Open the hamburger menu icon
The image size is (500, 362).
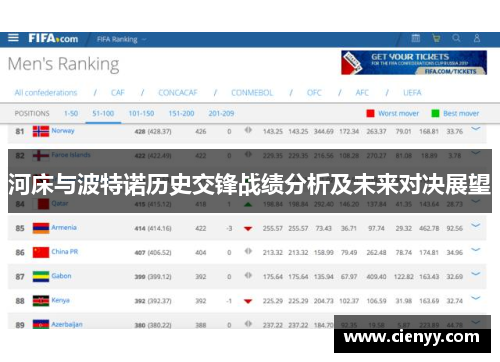(13, 38)
